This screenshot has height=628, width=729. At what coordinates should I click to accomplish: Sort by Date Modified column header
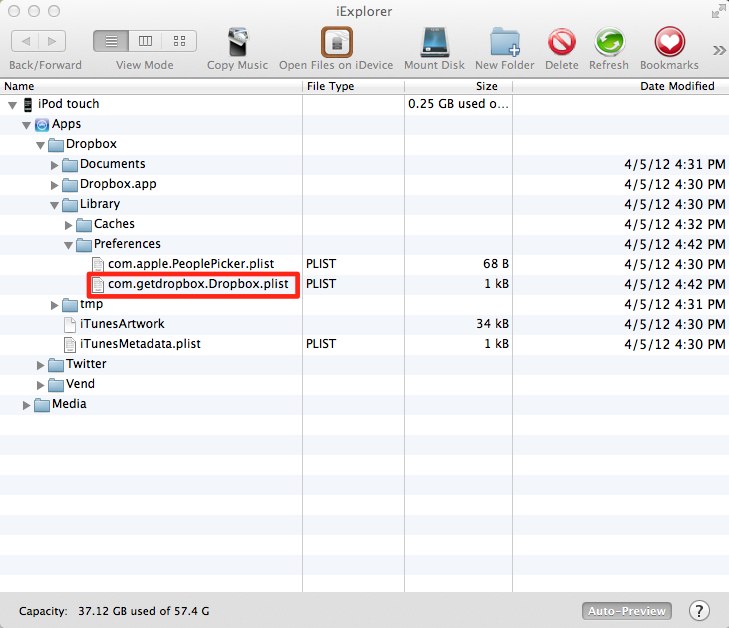pos(621,86)
